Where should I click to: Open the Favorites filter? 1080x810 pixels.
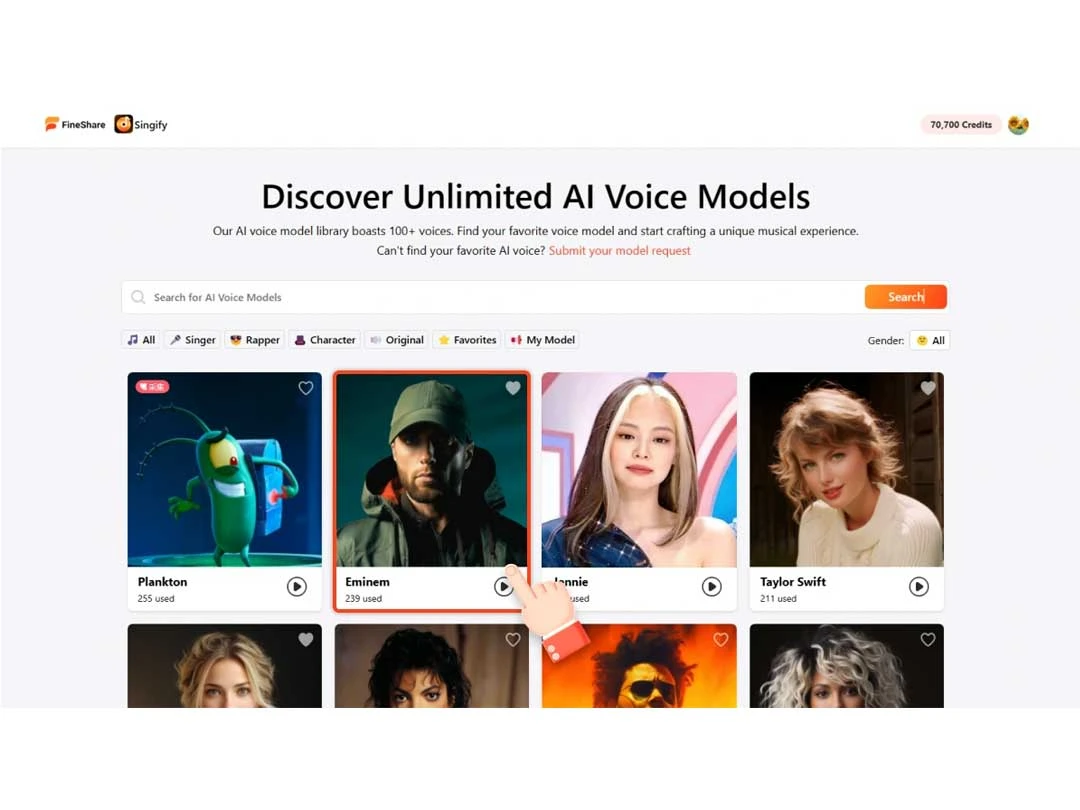tap(467, 340)
